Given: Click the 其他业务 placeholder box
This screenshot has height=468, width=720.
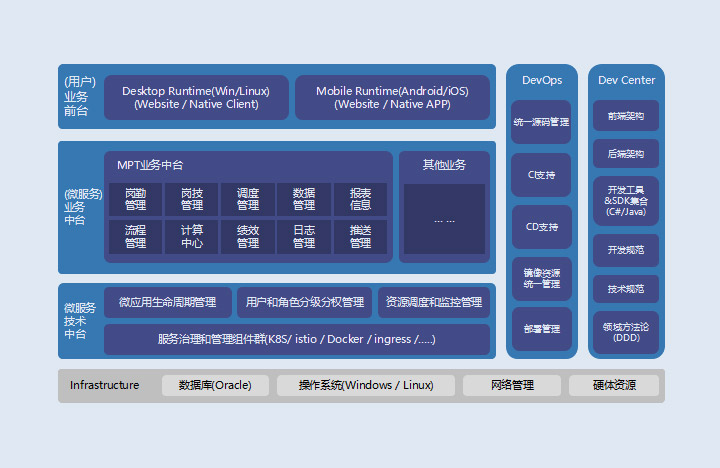Looking at the screenshot, I should click(x=444, y=219).
